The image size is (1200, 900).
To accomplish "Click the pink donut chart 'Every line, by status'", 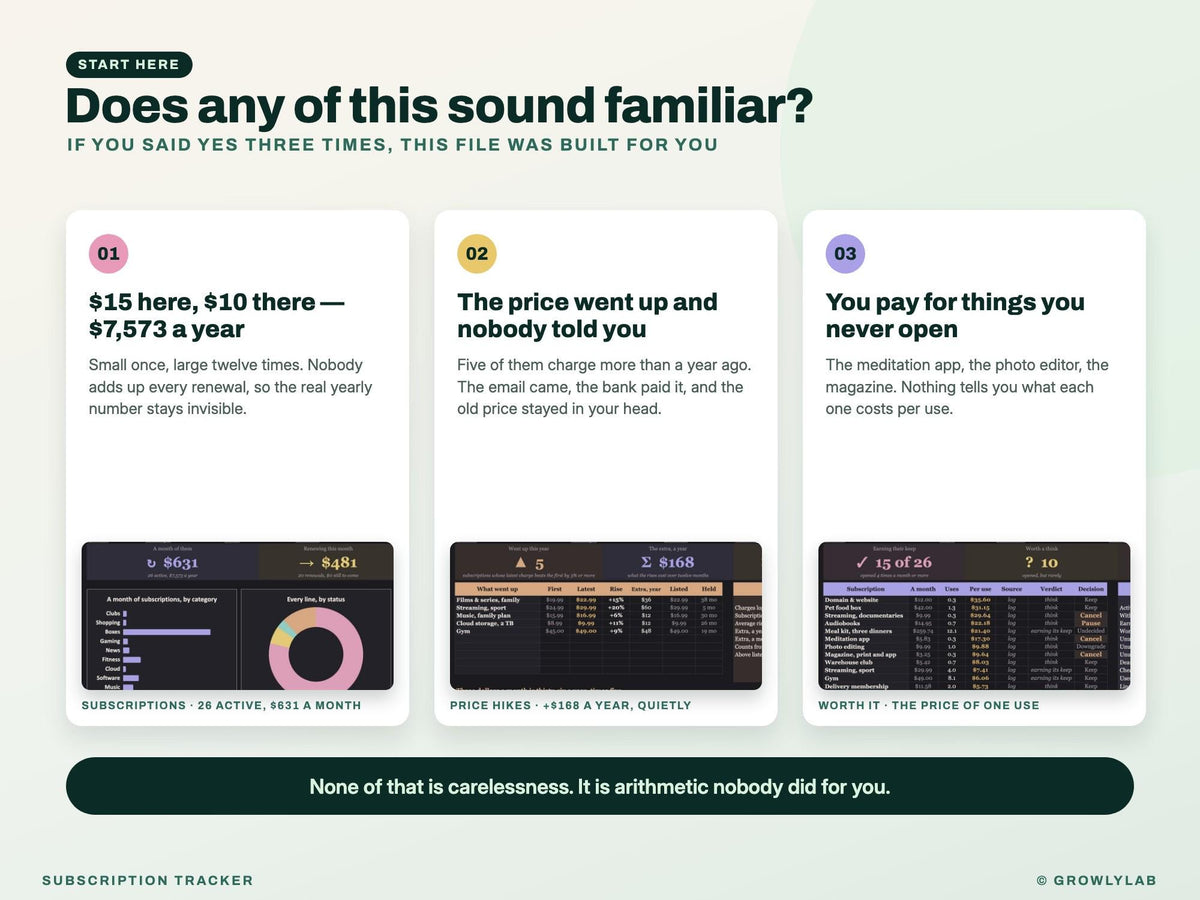I will pyautogui.click(x=316, y=649).
